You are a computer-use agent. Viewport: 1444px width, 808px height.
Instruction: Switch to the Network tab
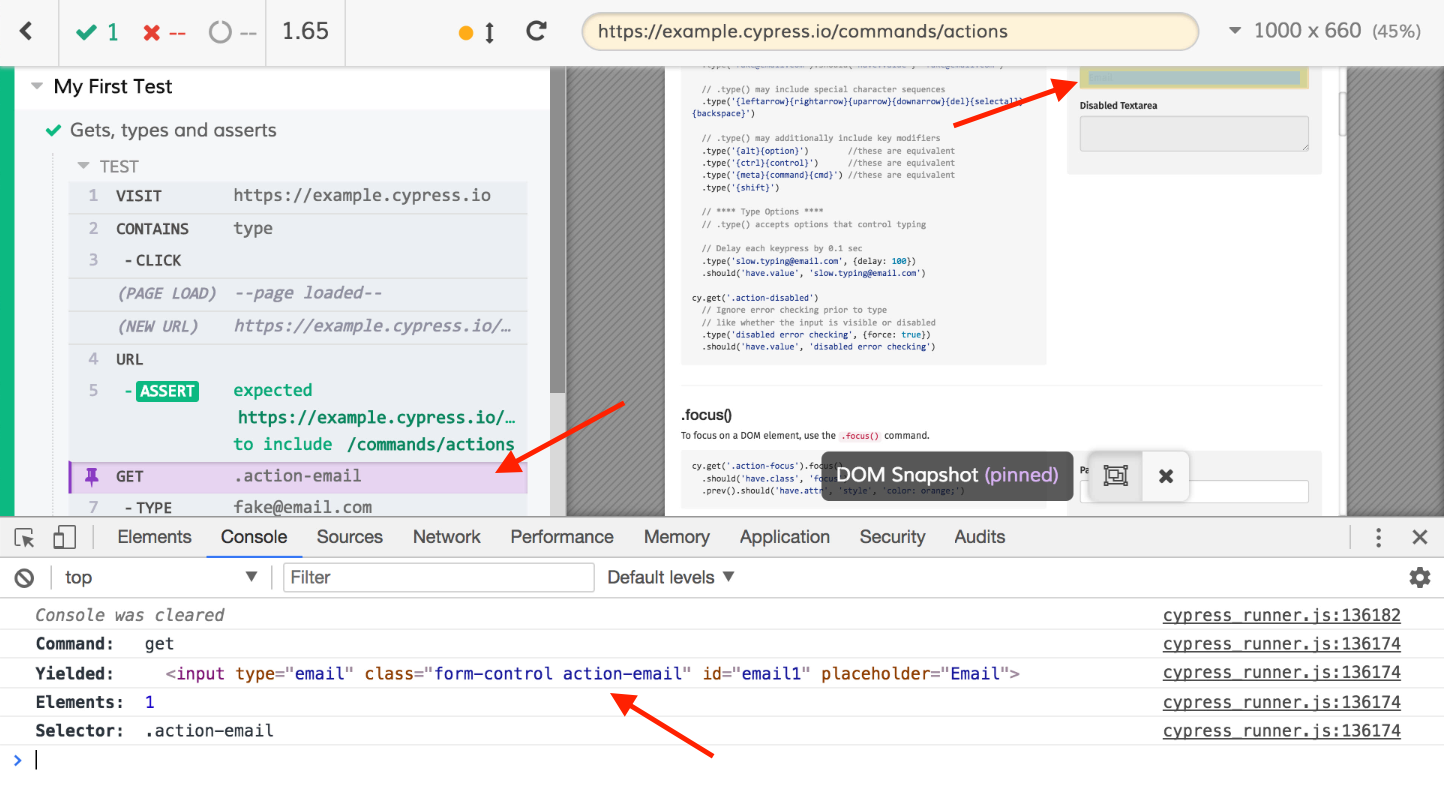click(446, 537)
